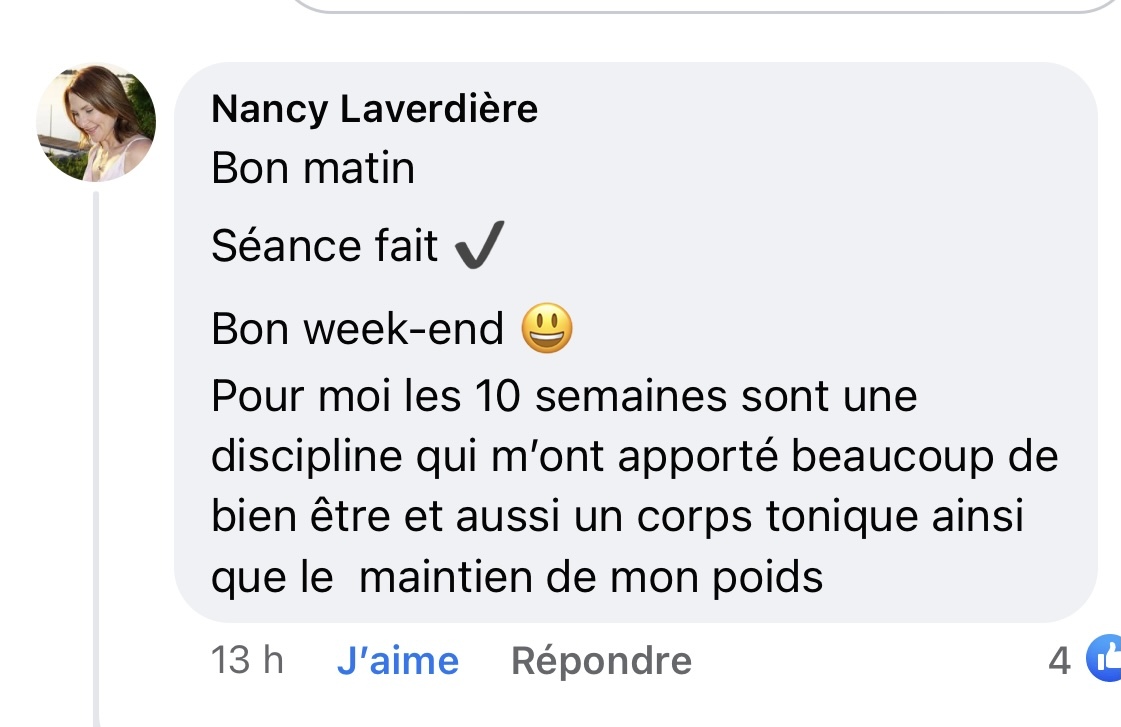View the reaction count of 4

pos(1059,661)
